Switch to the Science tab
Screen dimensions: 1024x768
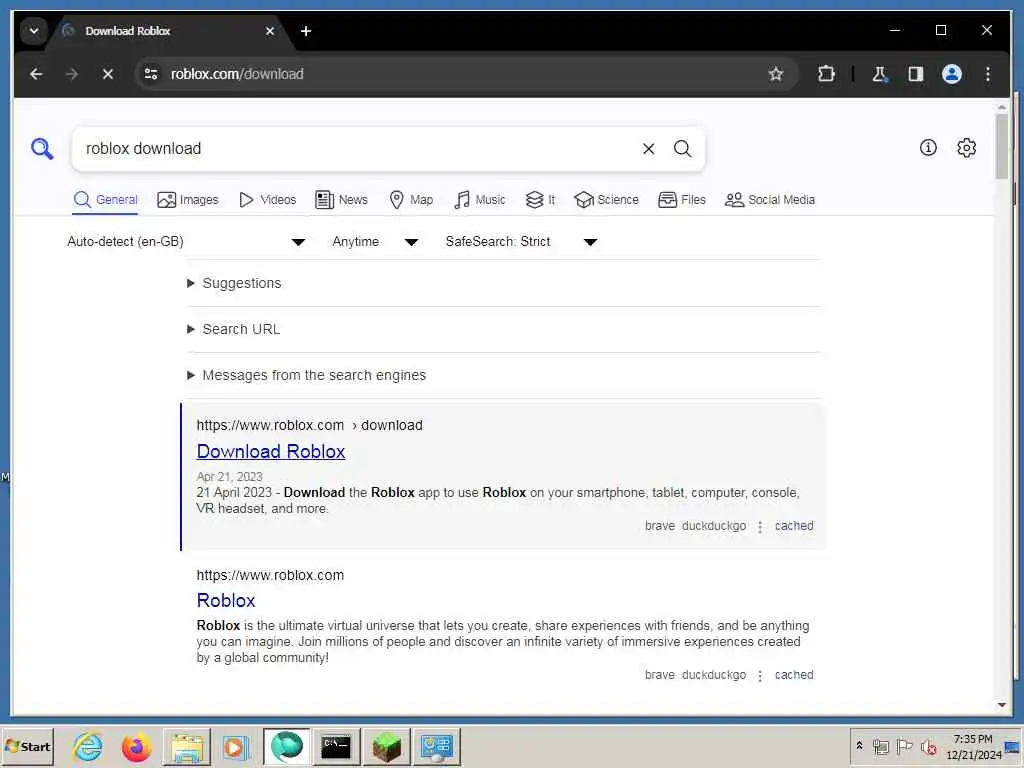(x=607, y=200)
